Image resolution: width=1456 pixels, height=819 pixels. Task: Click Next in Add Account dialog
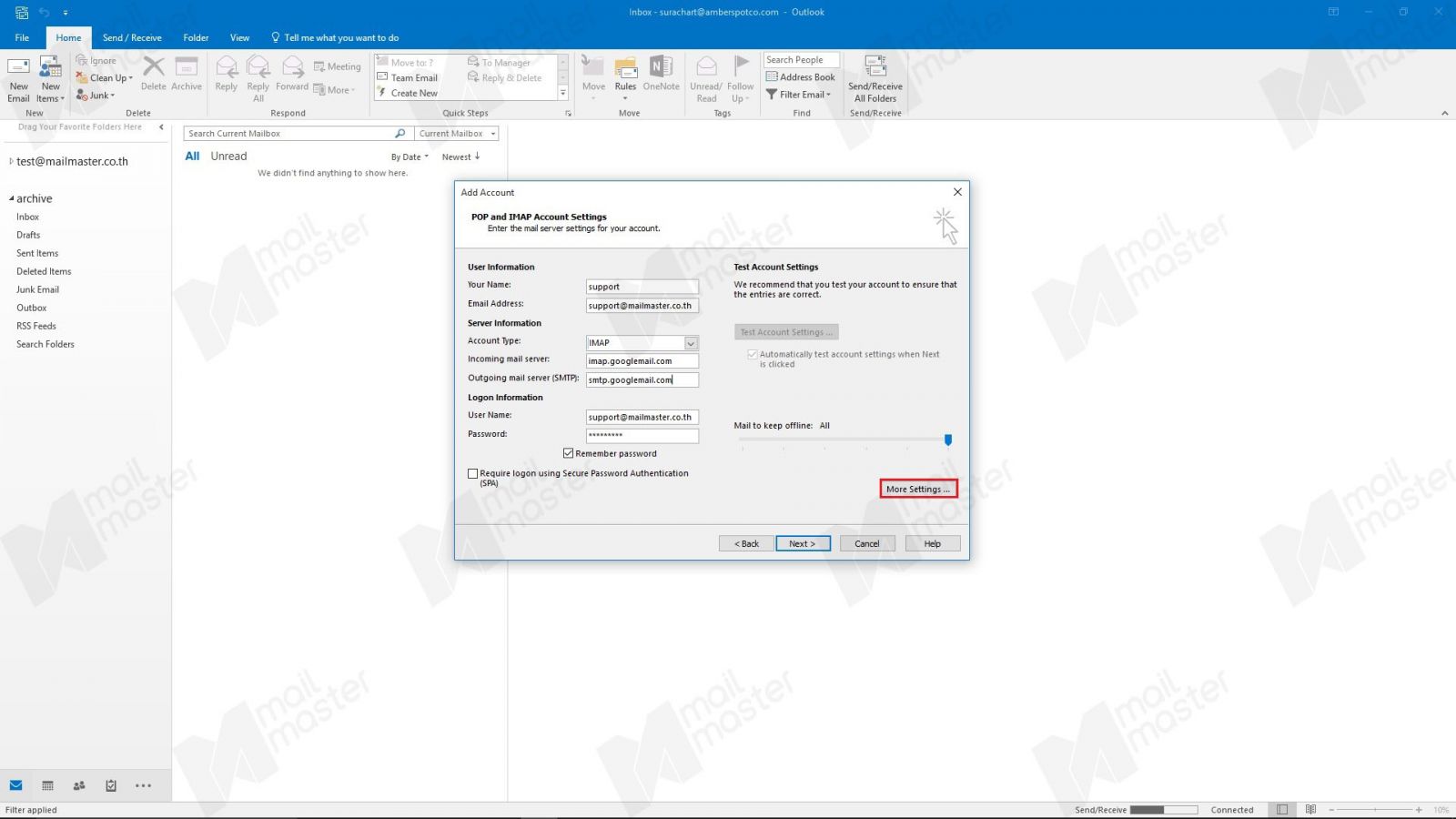coord(803,543)
